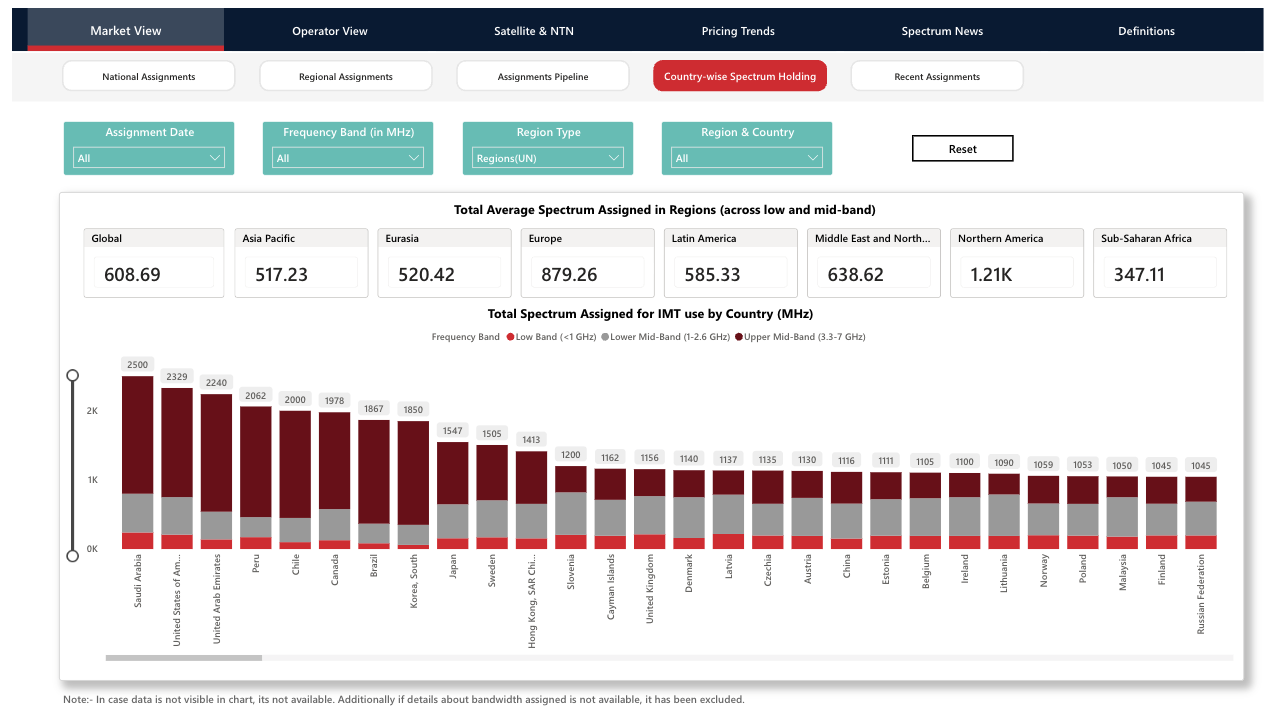Open the Frequency Band (in MHz) dropdown

348,158
